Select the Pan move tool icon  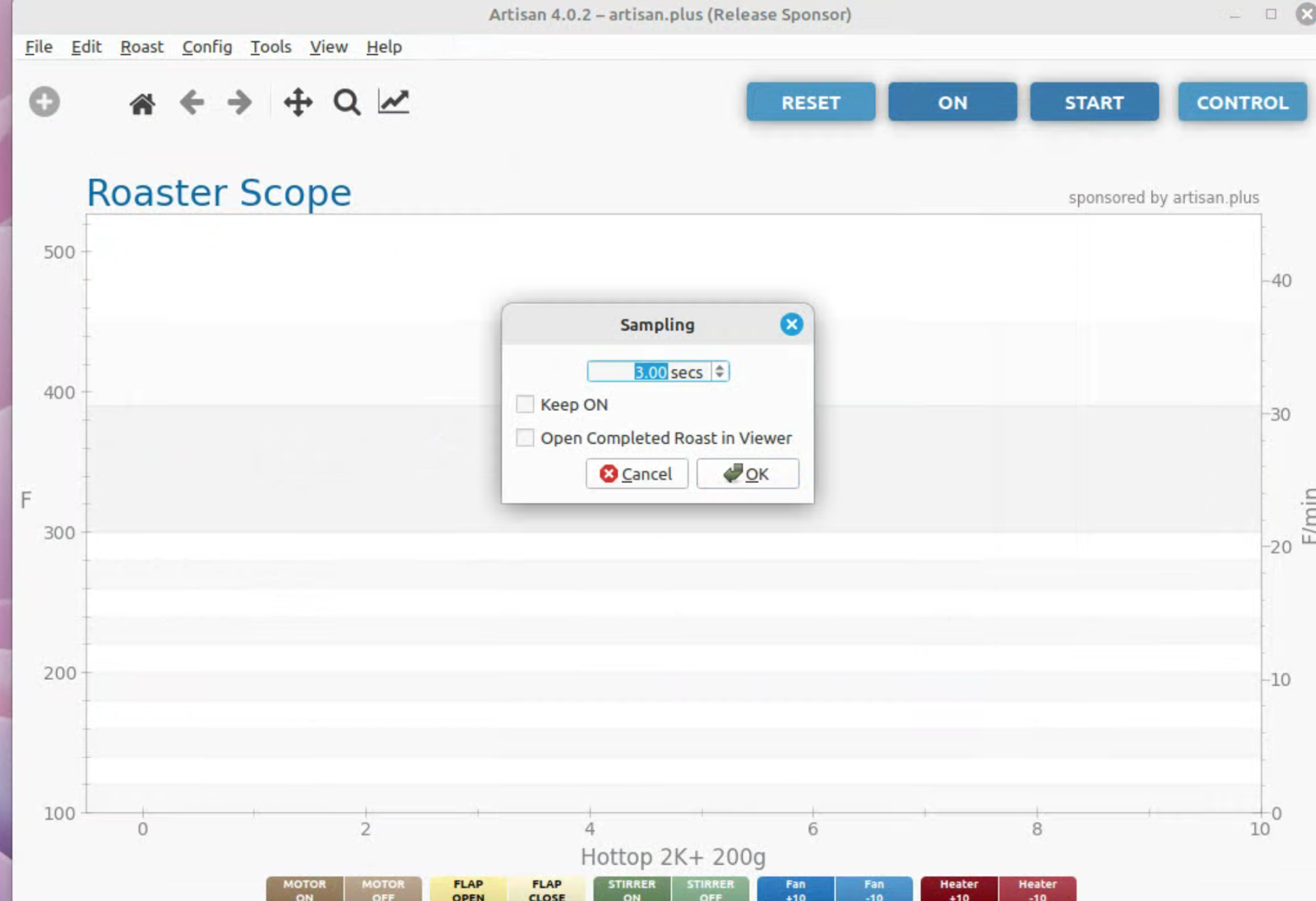(298, 103)
